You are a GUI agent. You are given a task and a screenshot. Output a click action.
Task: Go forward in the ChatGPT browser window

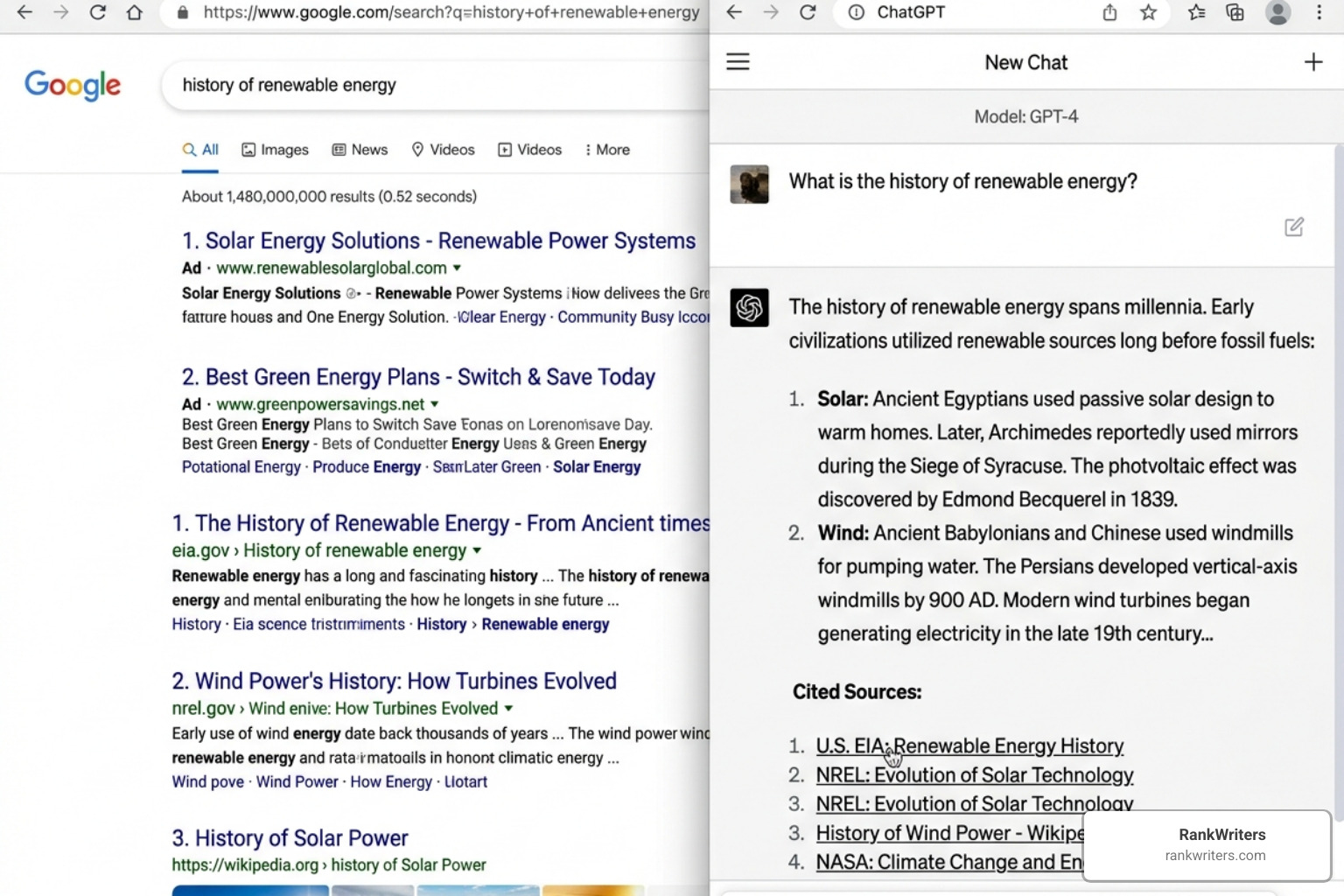point(770,12)
